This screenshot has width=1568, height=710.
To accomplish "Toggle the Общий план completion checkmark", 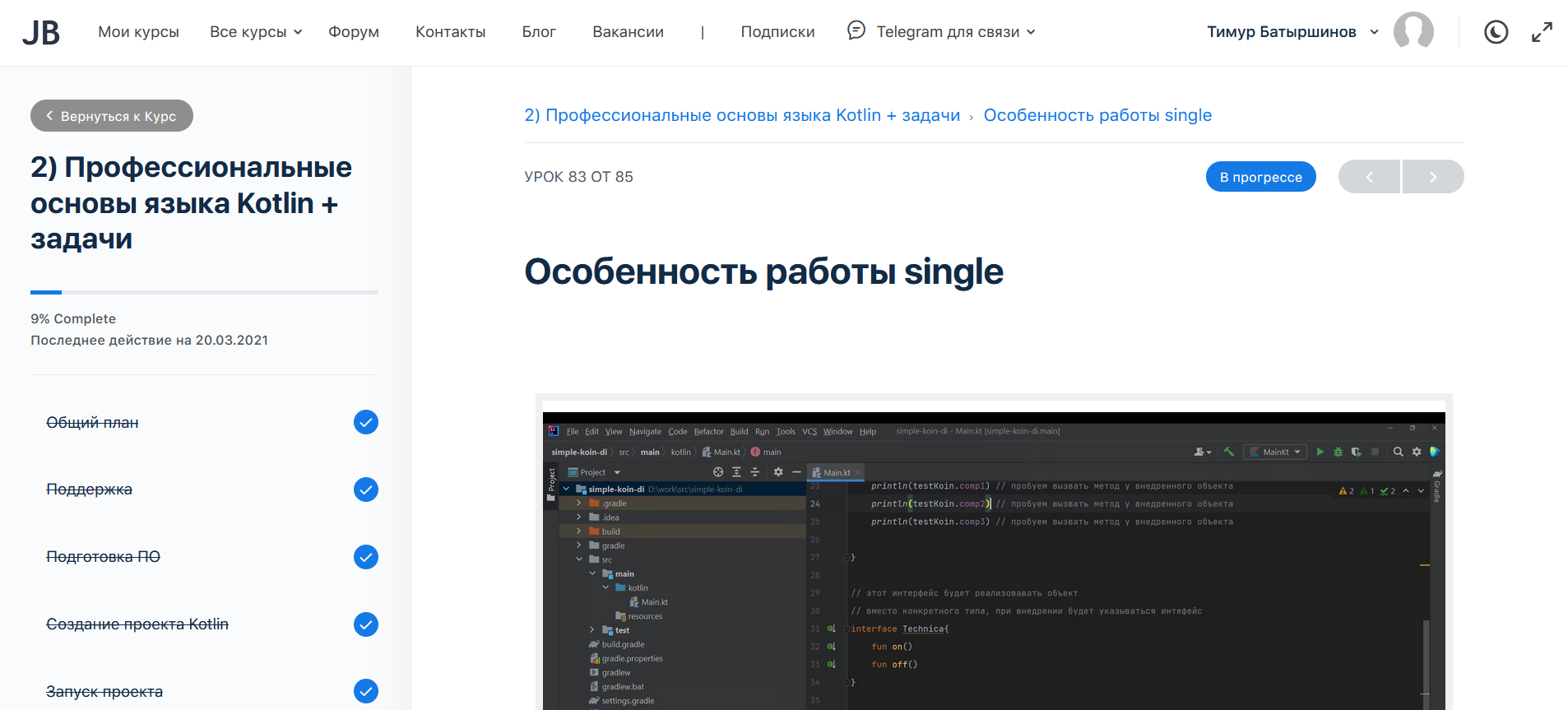I will pos(366,422).
